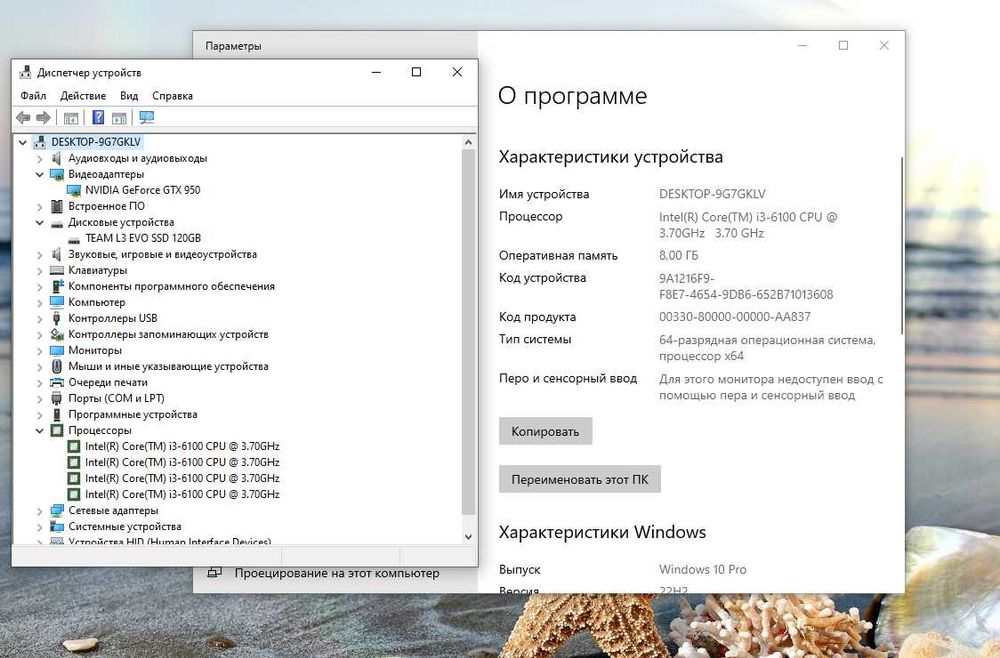Viewport: 1000px width, 658px height.
Task: Maximize the Диспетчер устройств window
Action: (416, 72)
